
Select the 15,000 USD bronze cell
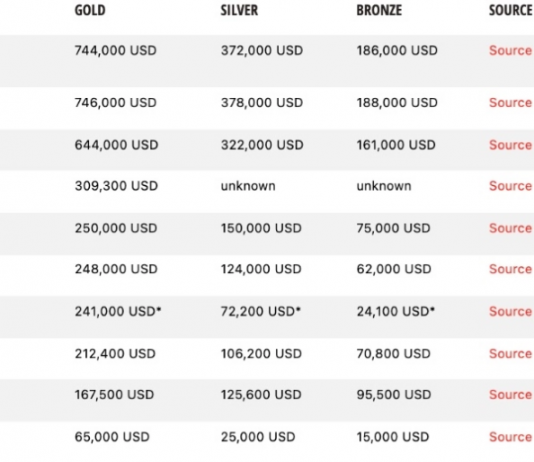click(x=393, y=437)
